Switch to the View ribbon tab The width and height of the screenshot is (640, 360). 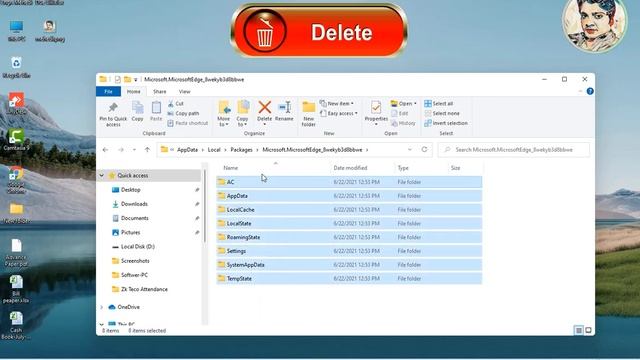pyautogui.click(x=184, y=92)
